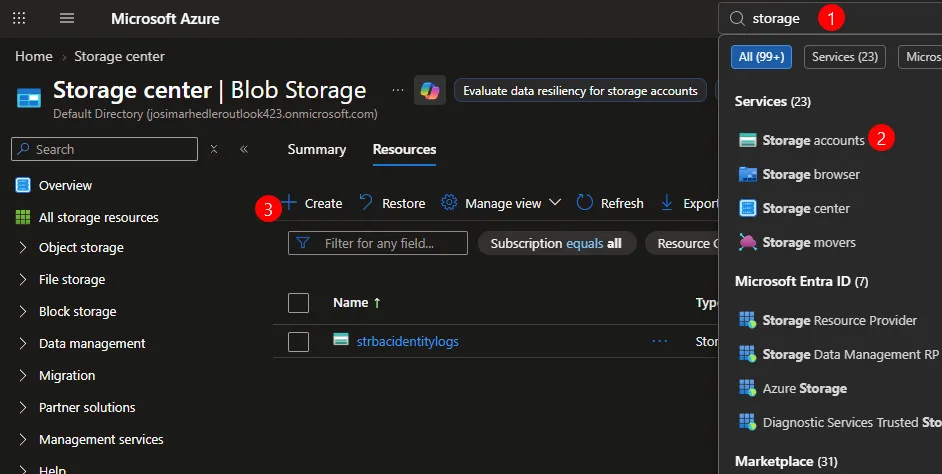Open Storage accounts from search results
The width and height of the screenshot is (942, 474).
813,140
